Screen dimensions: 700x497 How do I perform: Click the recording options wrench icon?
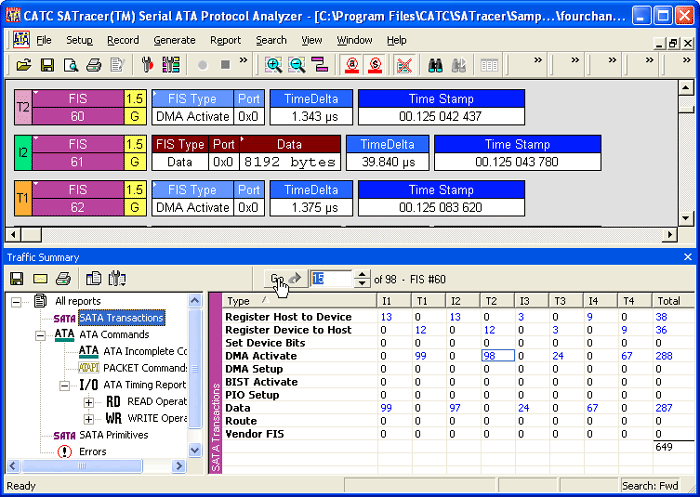pos(147,65)
